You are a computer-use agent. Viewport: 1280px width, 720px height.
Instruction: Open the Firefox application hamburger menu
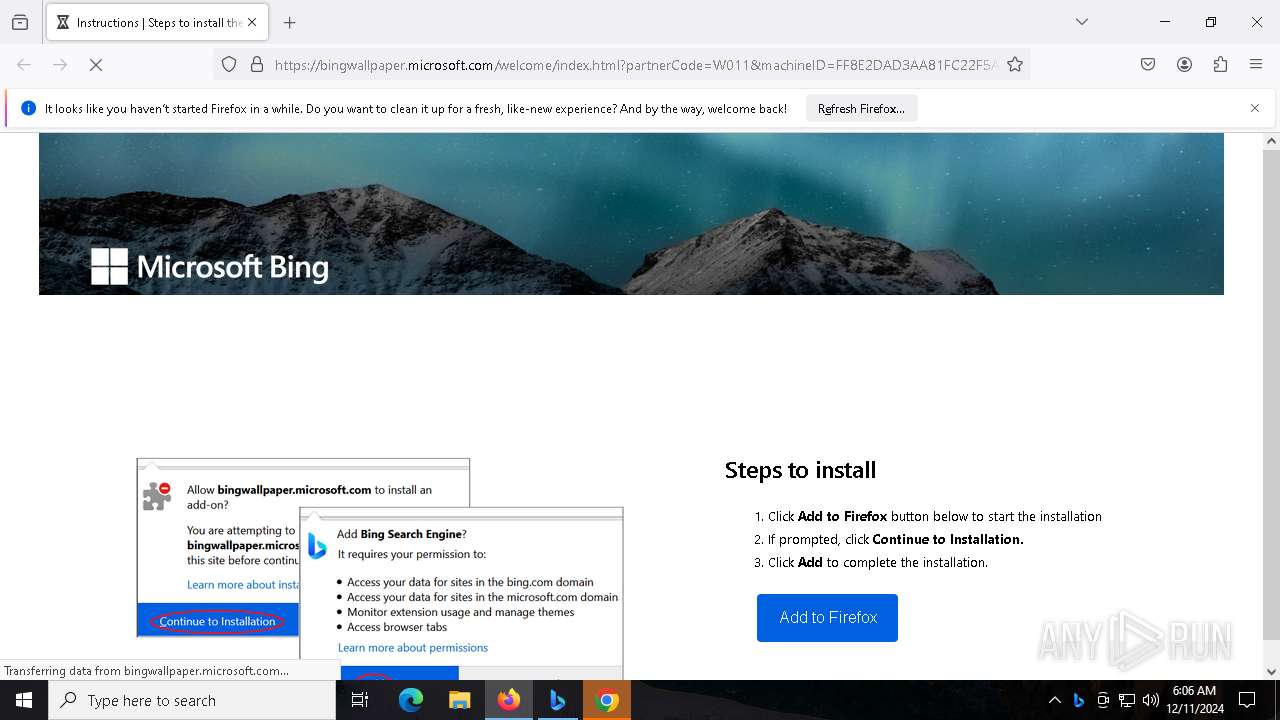click(x=1256, y=64)
